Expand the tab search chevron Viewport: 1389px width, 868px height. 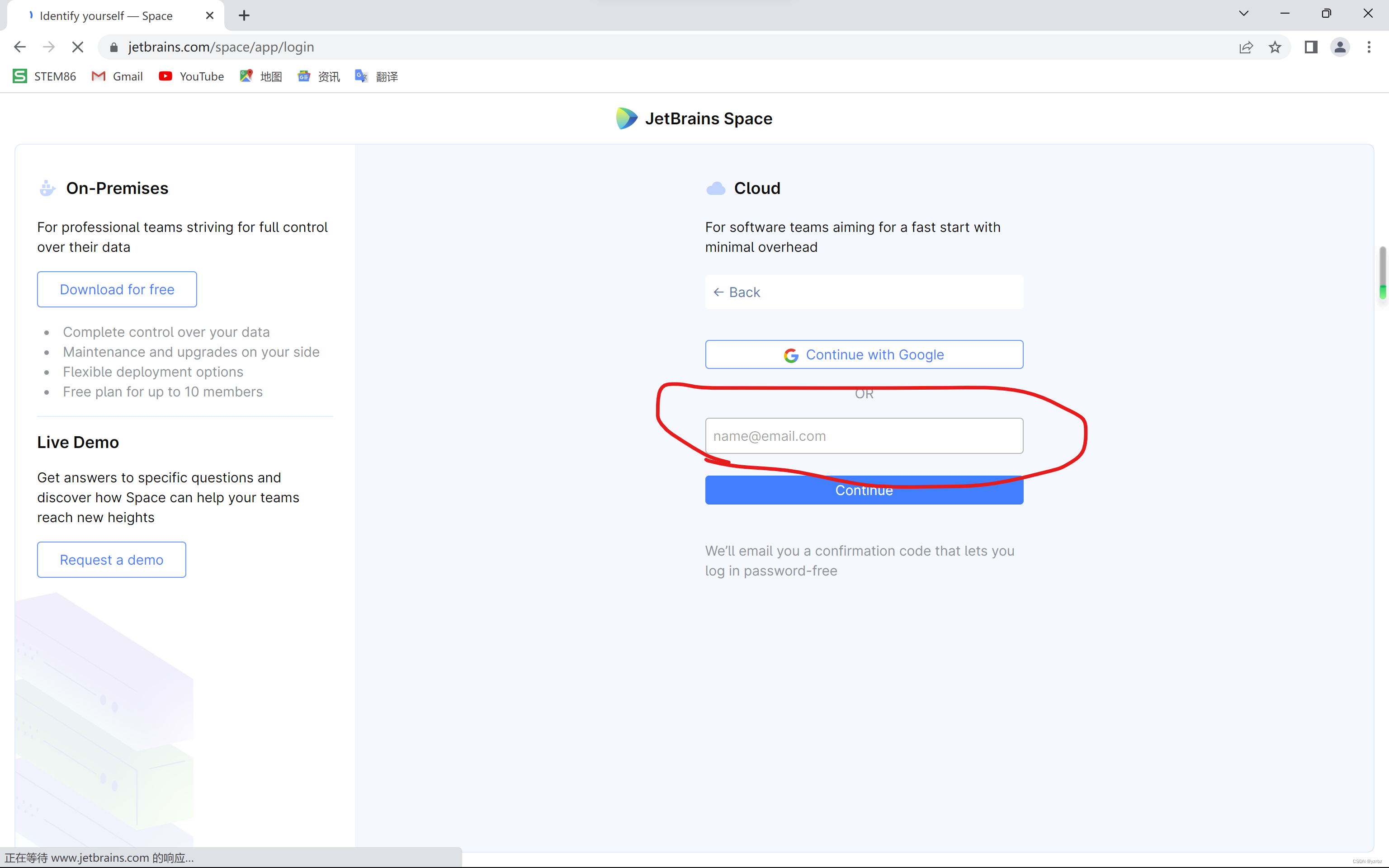click(x=1244, y=14)
